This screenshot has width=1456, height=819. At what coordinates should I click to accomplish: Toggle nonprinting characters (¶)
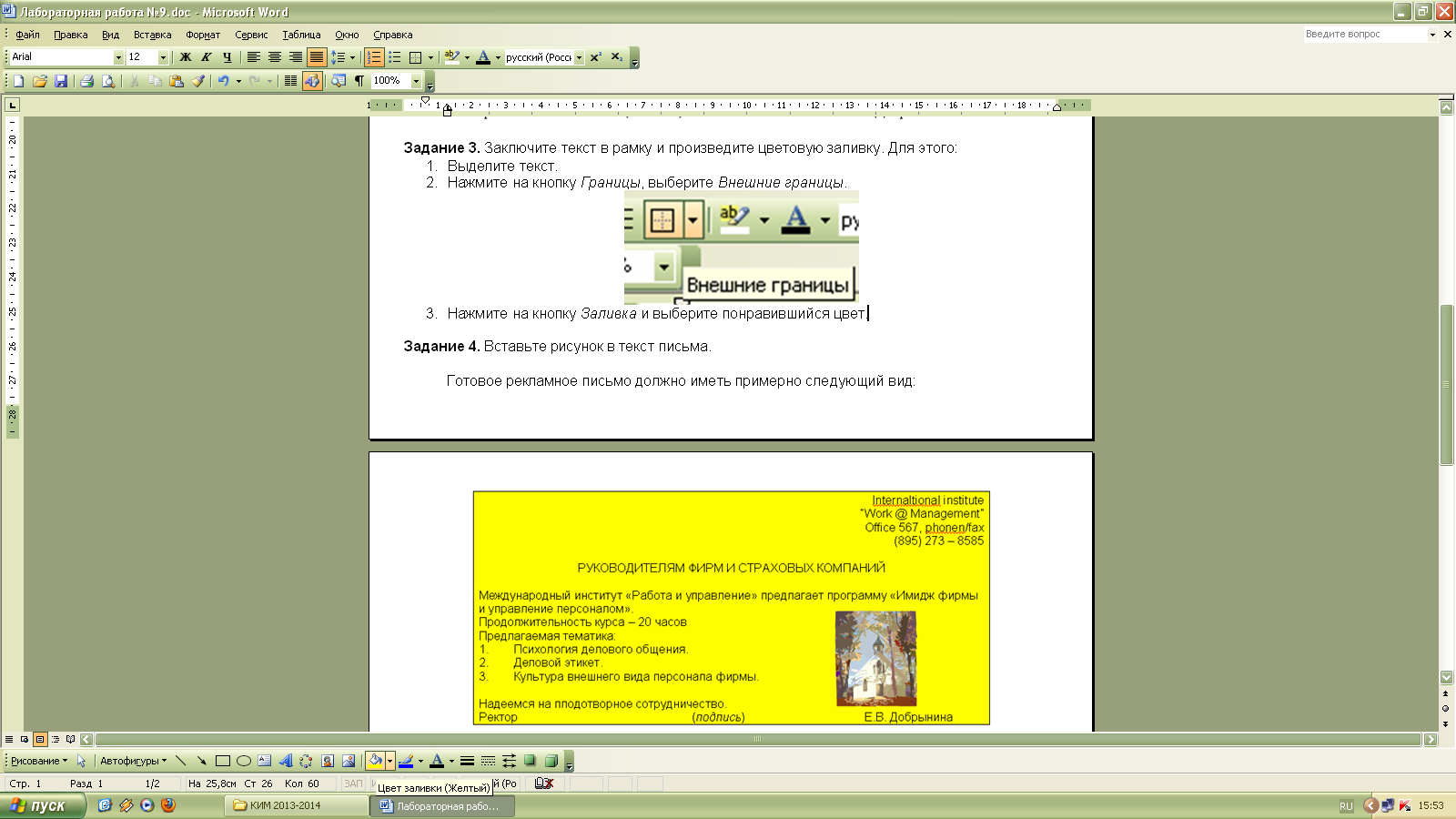pyautogui.click(x=359, y=81)
